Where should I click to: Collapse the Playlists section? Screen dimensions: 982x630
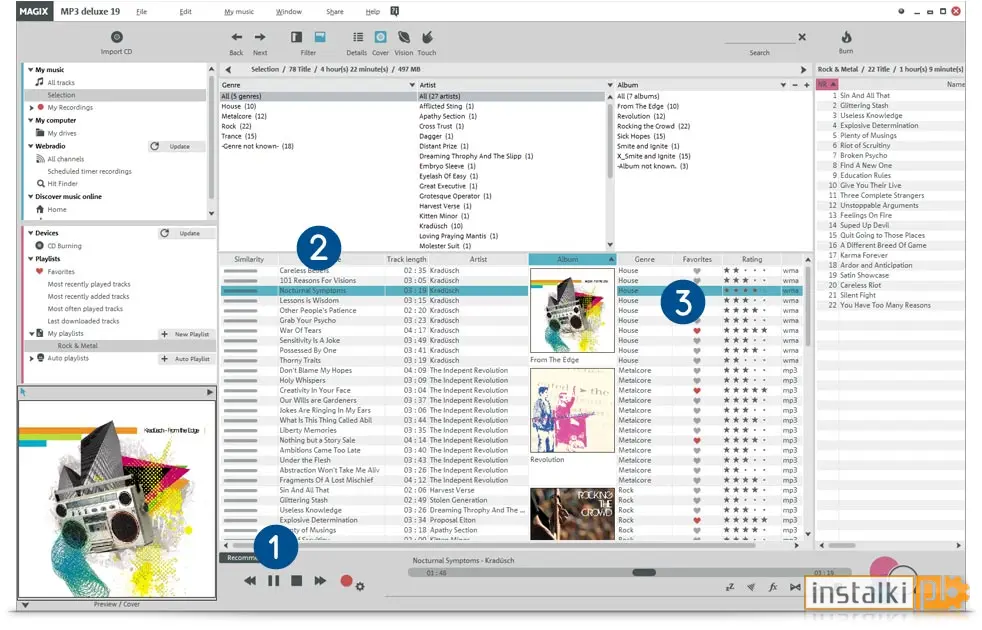tap(30, 259)
